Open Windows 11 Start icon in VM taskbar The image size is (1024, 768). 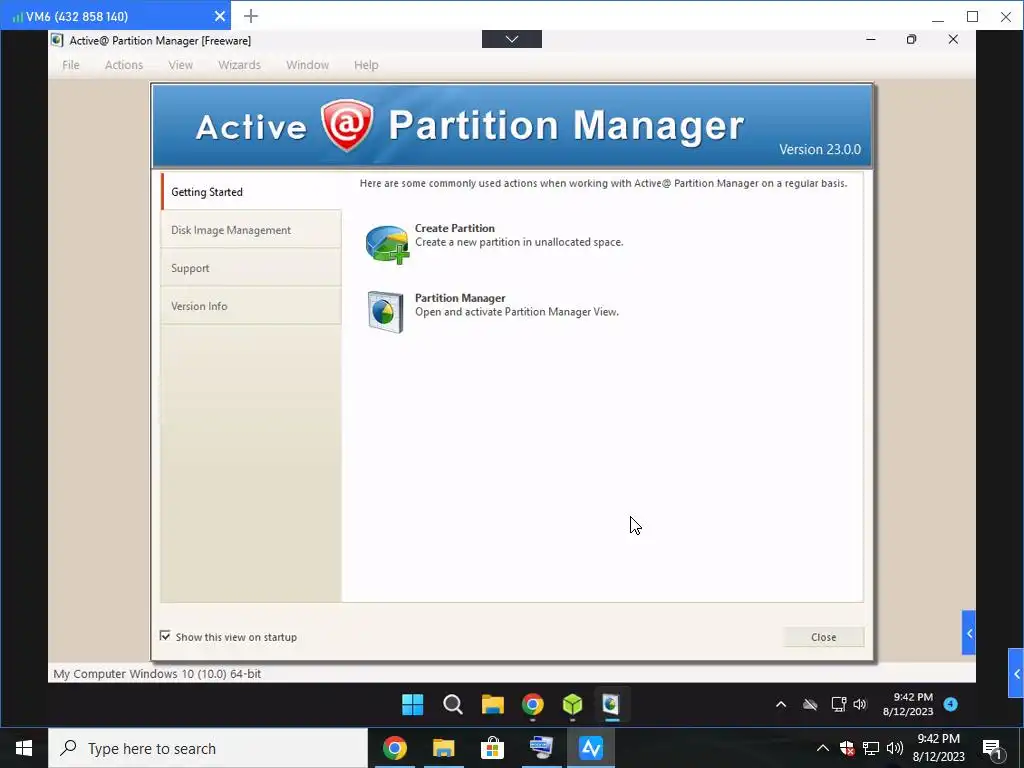(x=413, y=705)
